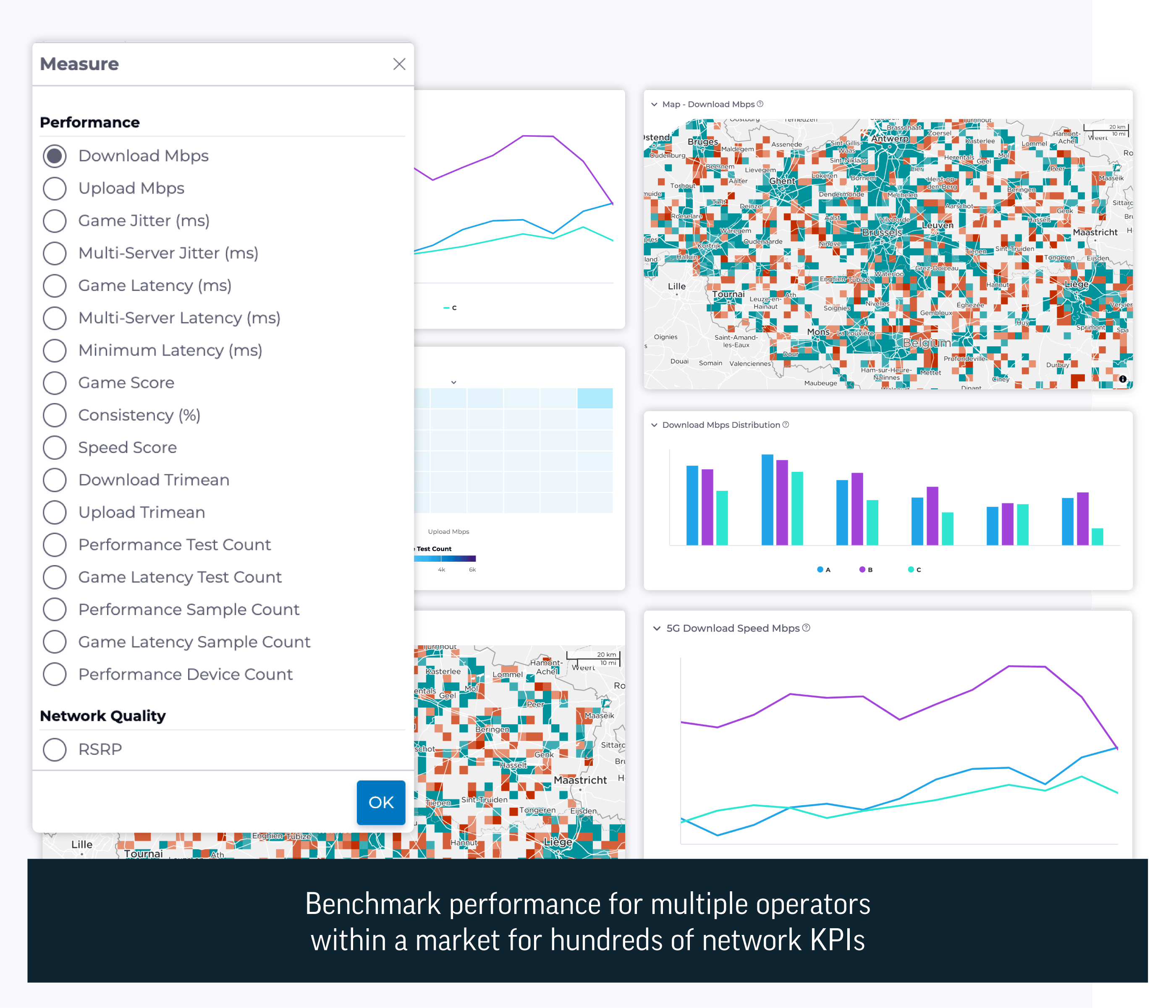The height and width of the screenshot is (1008, 1176).
Task: Open help for 5G Download Speed Mbps chart
Action: (x=805, y=628)
